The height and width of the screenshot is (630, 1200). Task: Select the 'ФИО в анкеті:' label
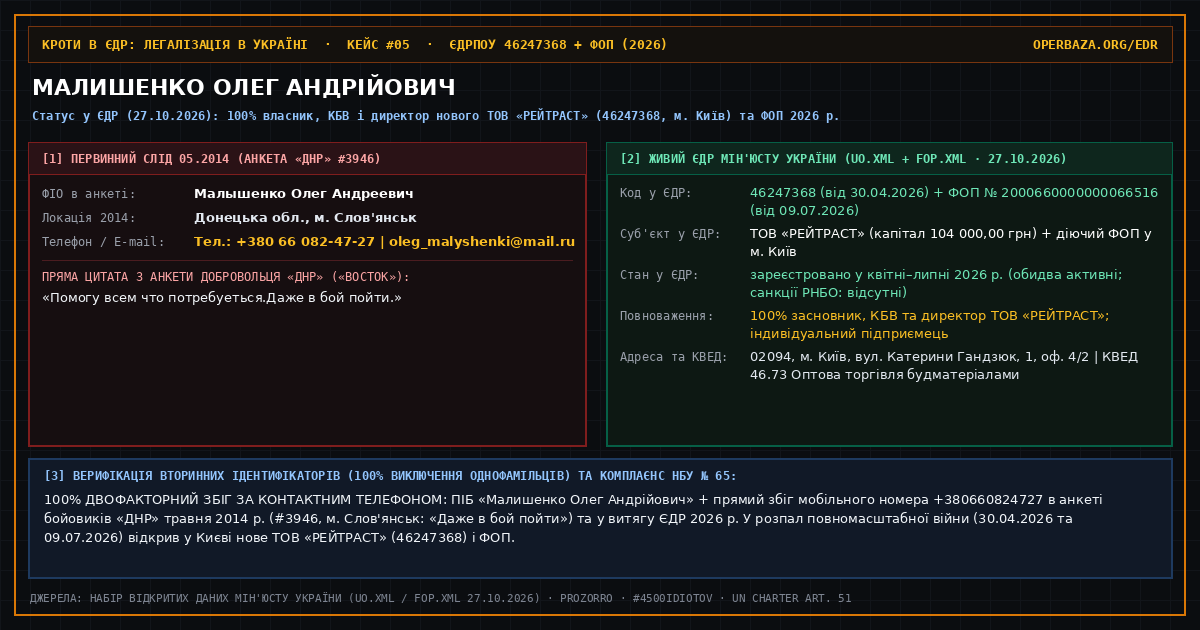[89, 194]
